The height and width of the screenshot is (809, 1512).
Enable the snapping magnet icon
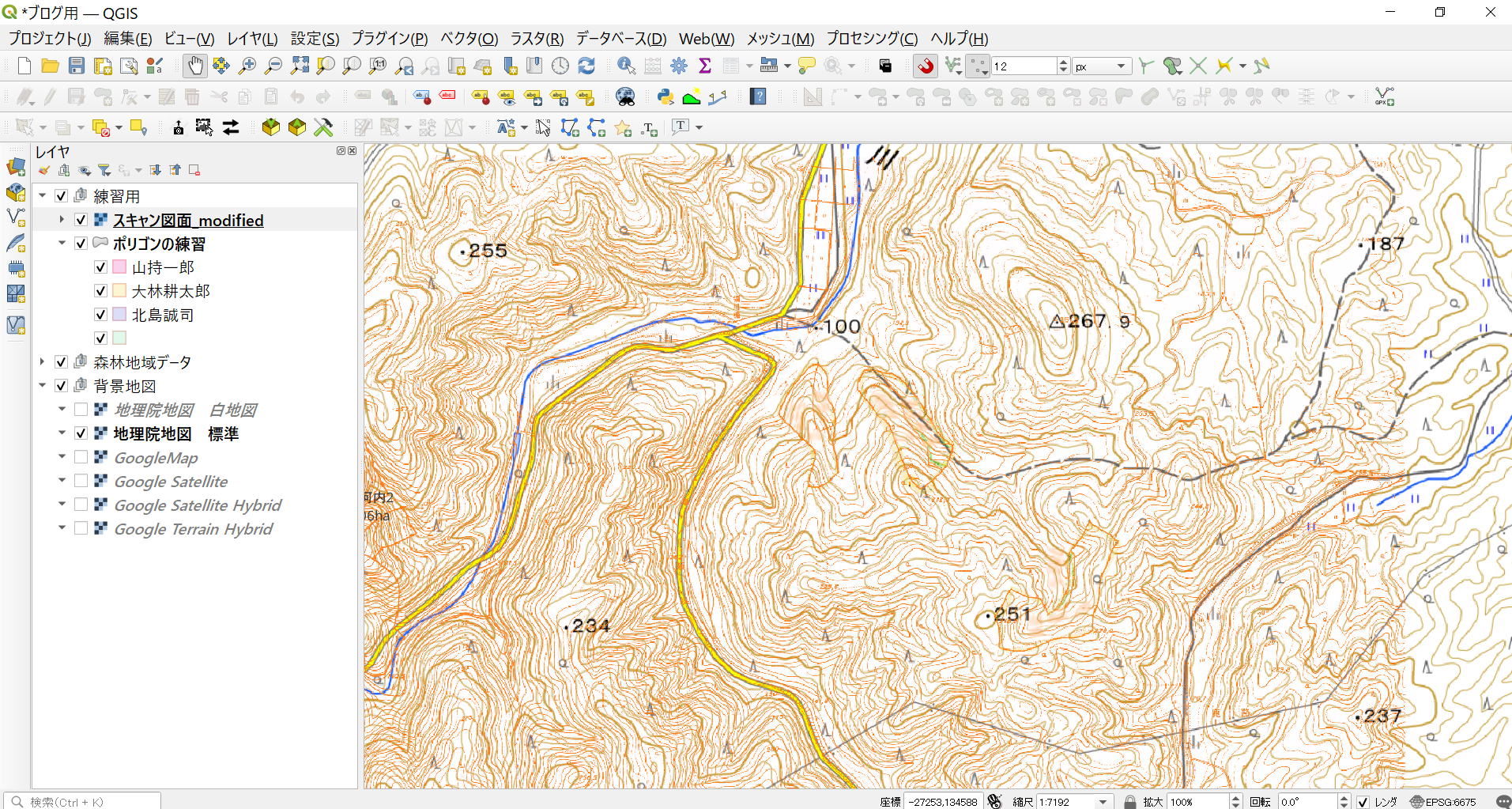pos(926,66)
